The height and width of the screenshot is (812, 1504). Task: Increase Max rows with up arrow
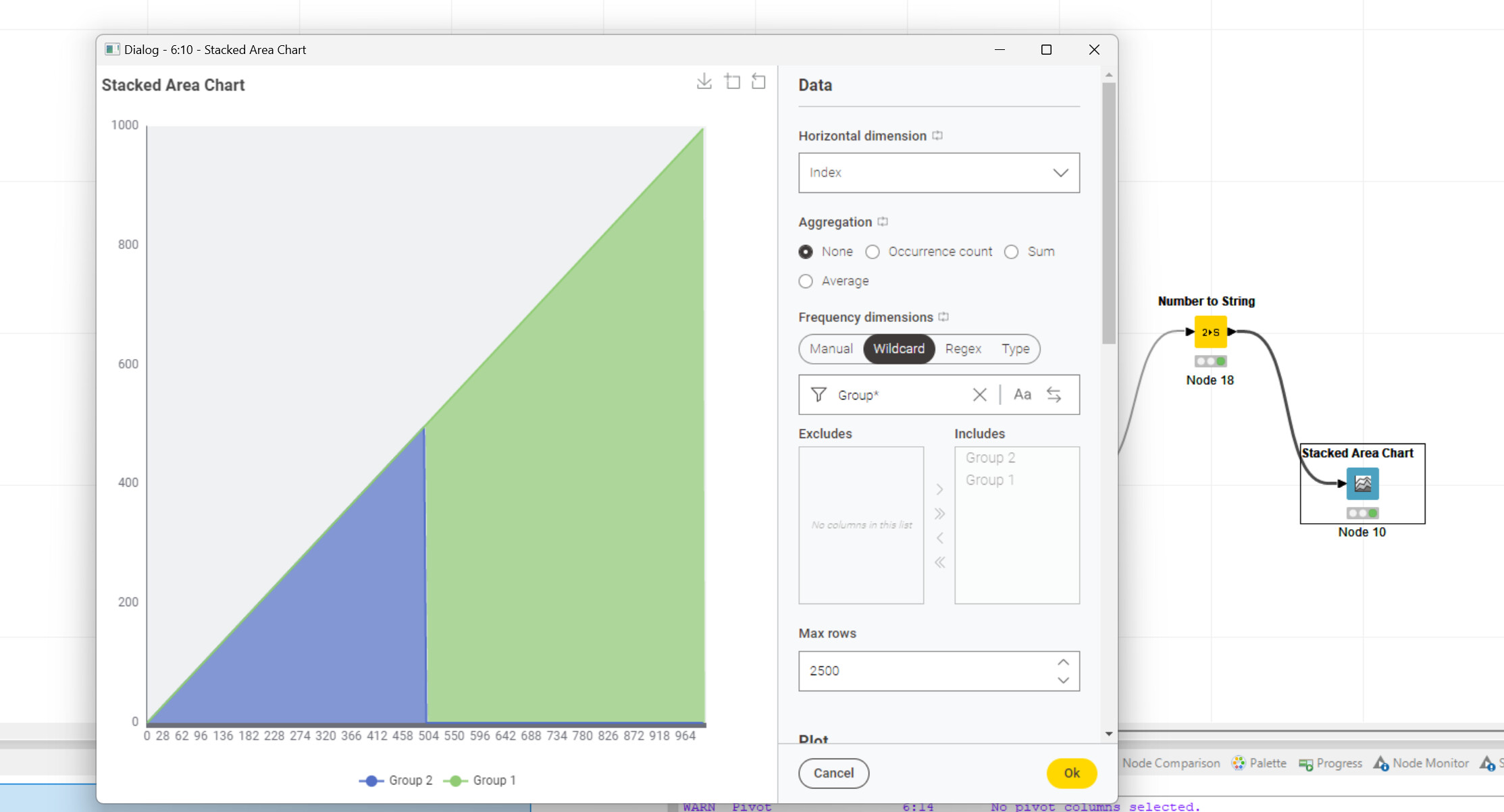[1063, 662]
